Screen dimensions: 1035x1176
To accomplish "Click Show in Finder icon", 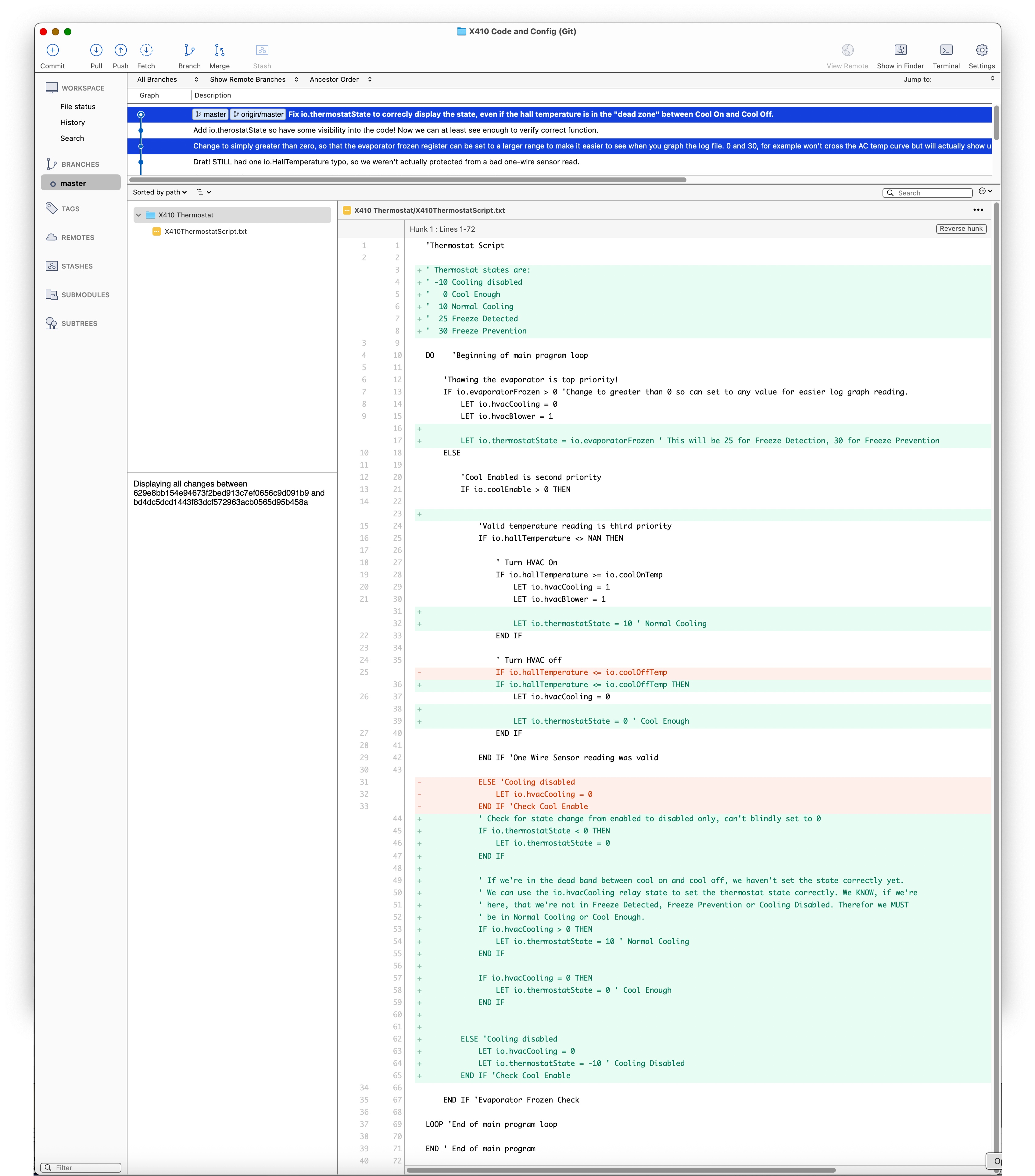I will click(x=900, y=50).
